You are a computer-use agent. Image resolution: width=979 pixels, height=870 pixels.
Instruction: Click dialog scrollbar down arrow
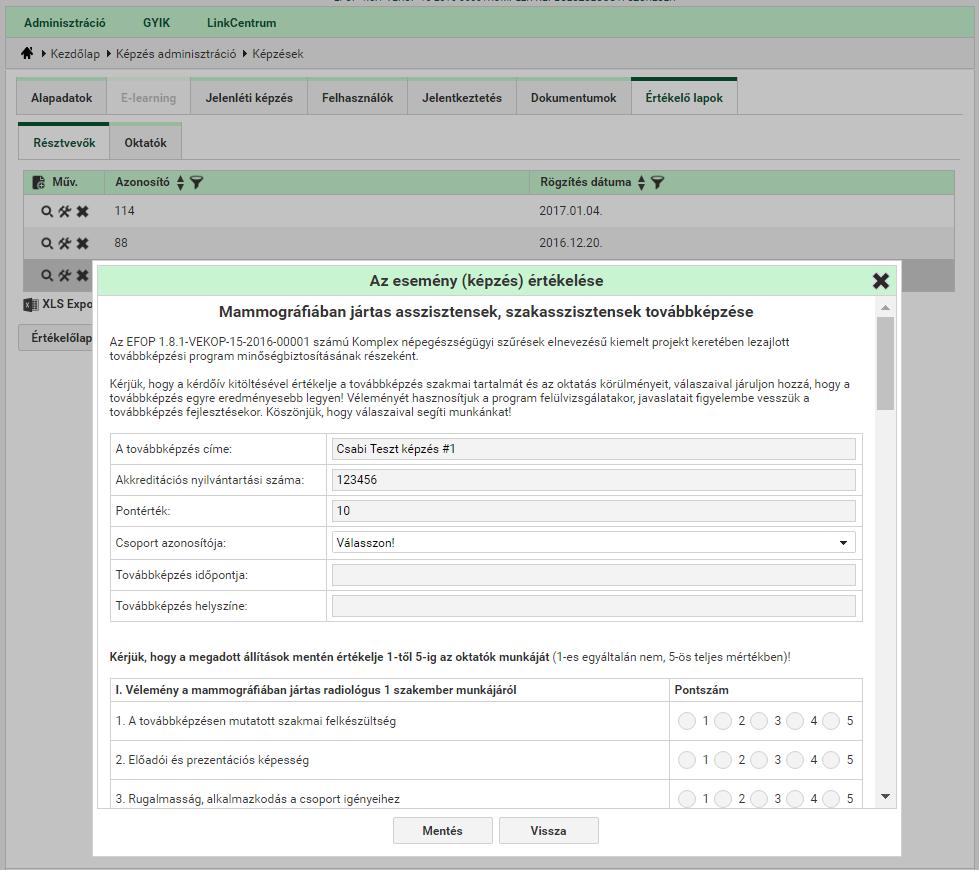tap(885, 796)
